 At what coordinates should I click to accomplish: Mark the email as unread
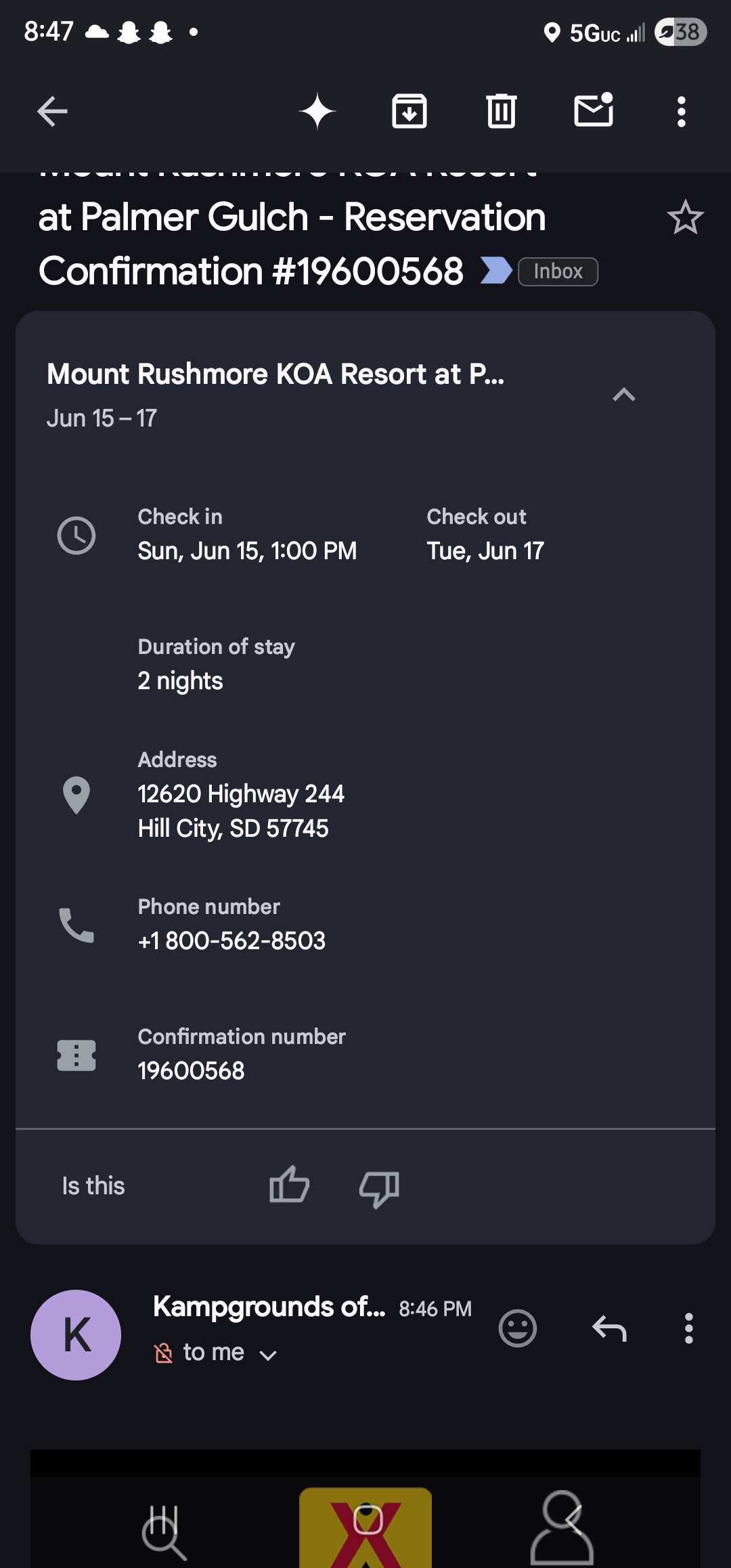coord(594,110)
